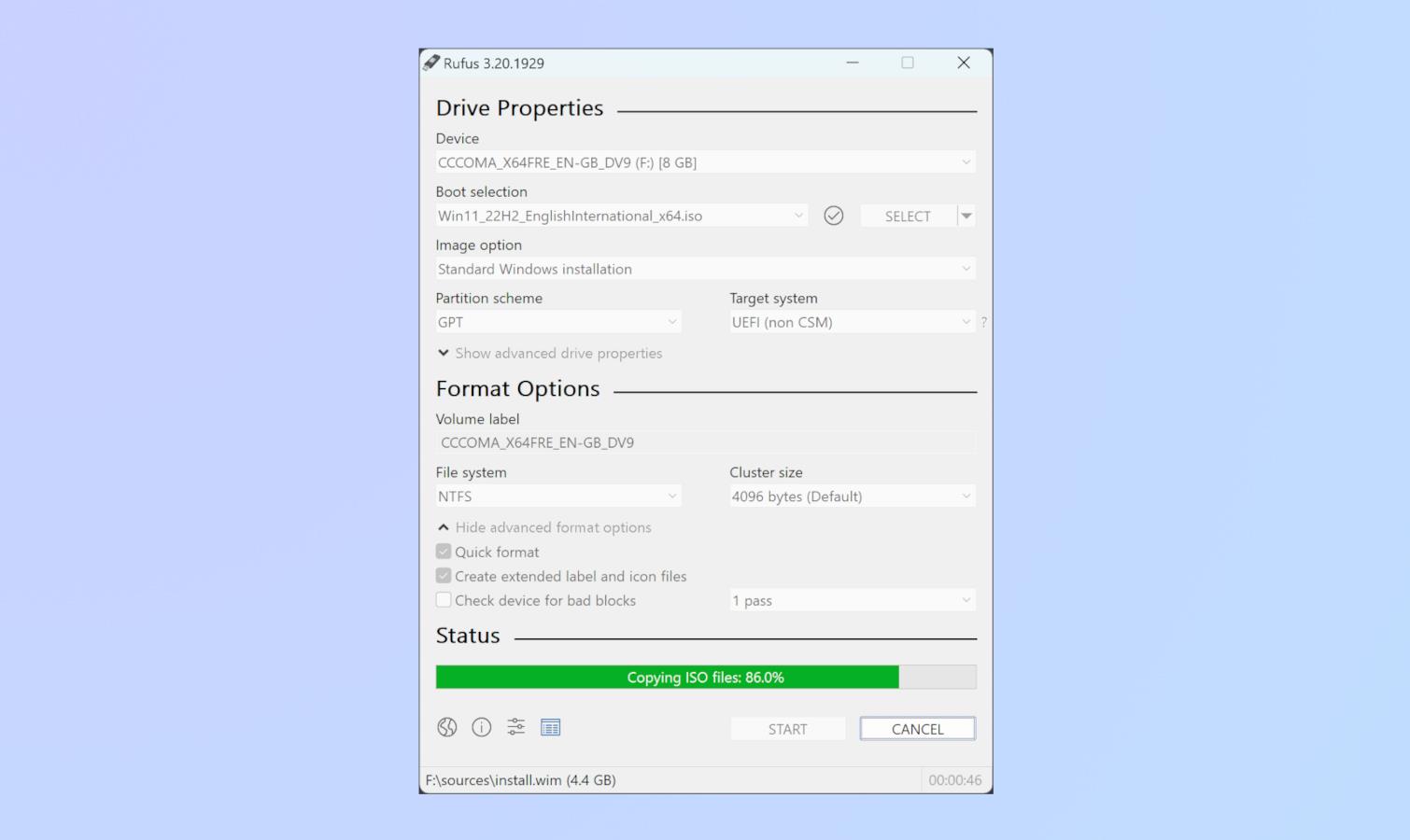Viewport: 1410px width, 840px height.
Task: Open the Device dropdown
Action: coord(706,162)
